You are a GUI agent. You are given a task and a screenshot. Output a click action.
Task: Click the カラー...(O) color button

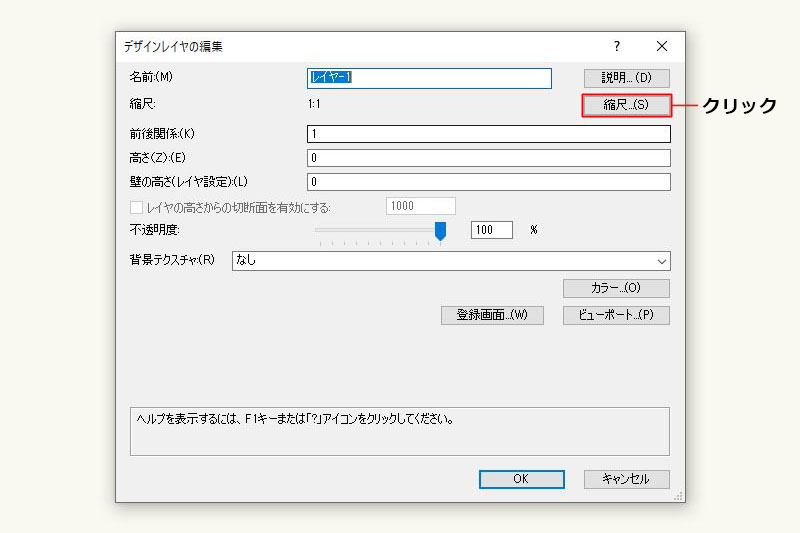[x=616, y=288]
